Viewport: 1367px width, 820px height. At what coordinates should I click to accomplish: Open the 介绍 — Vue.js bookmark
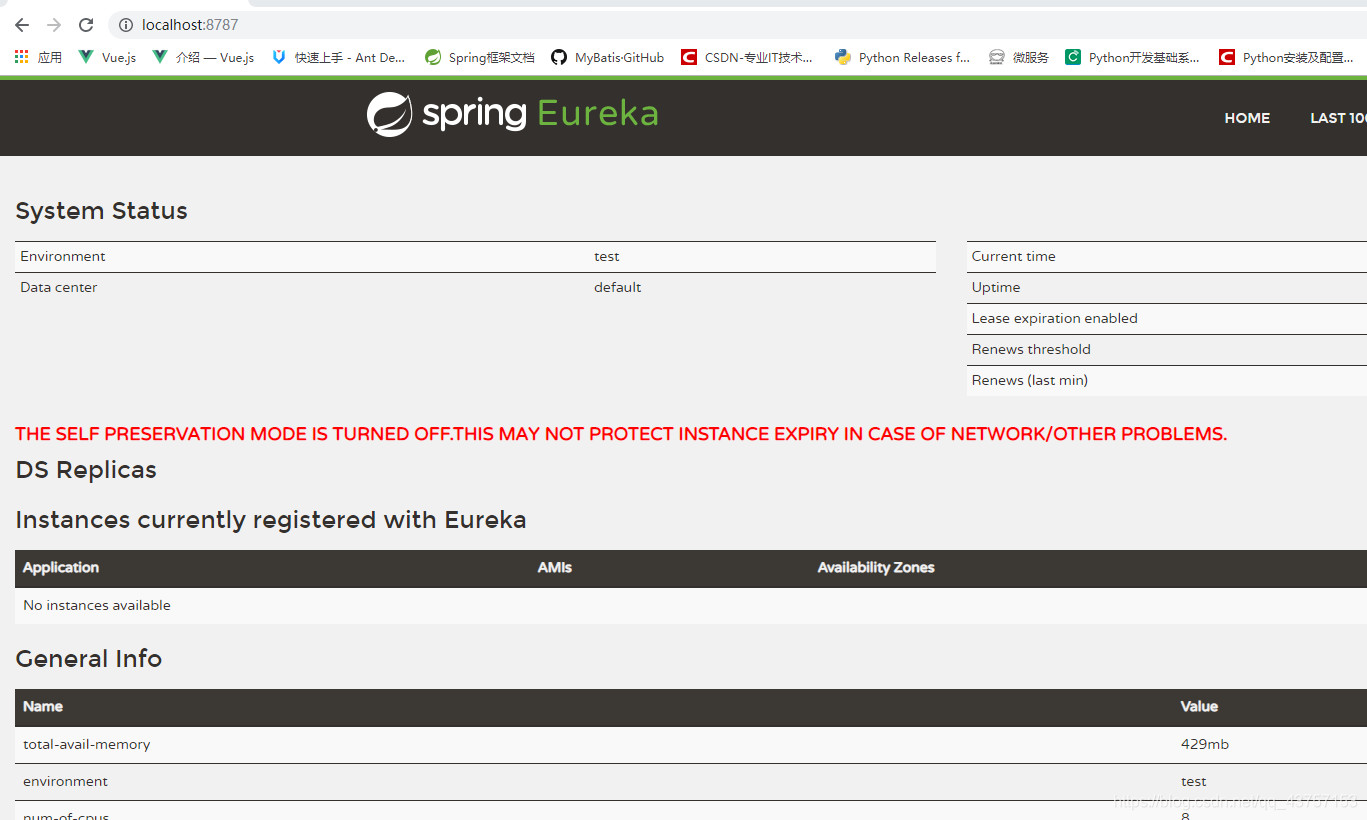203,57
